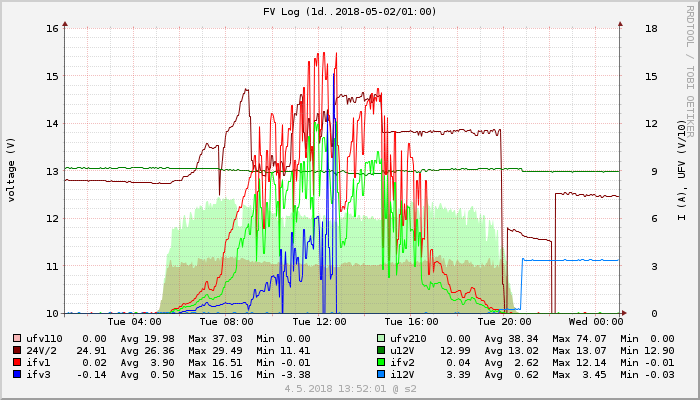
Task: Click the left axis value 15
Action: click(52, 76)
